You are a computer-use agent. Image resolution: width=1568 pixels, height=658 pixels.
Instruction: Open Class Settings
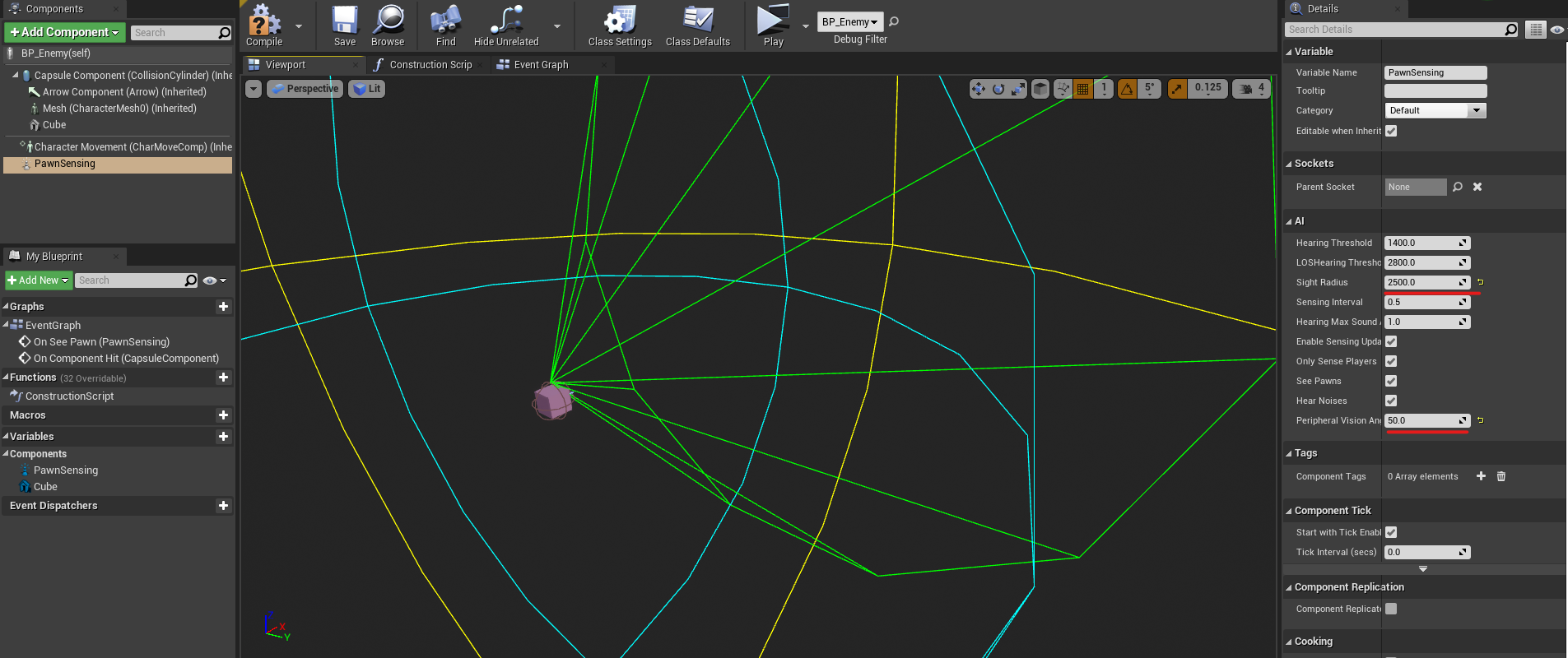pos(620,25)
